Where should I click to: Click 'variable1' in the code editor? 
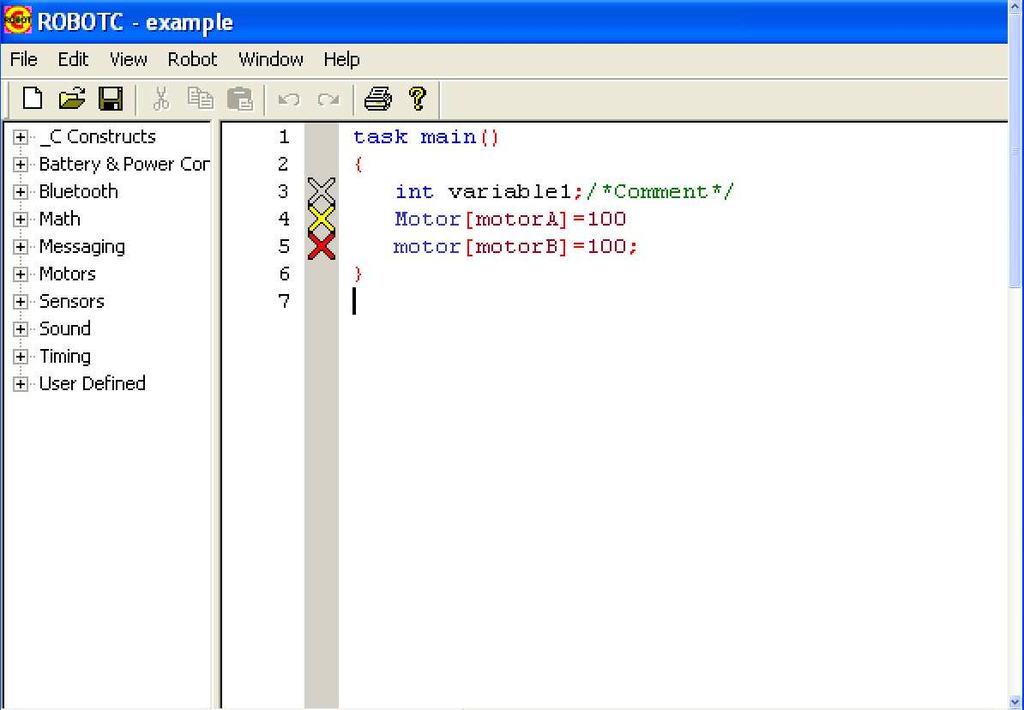click(x=510, y=191)
